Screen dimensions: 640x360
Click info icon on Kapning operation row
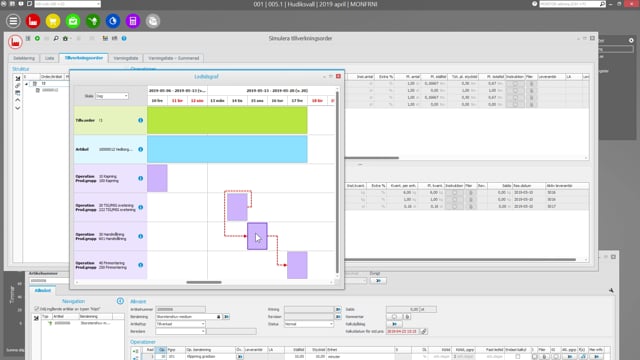(x=140, y=178)
